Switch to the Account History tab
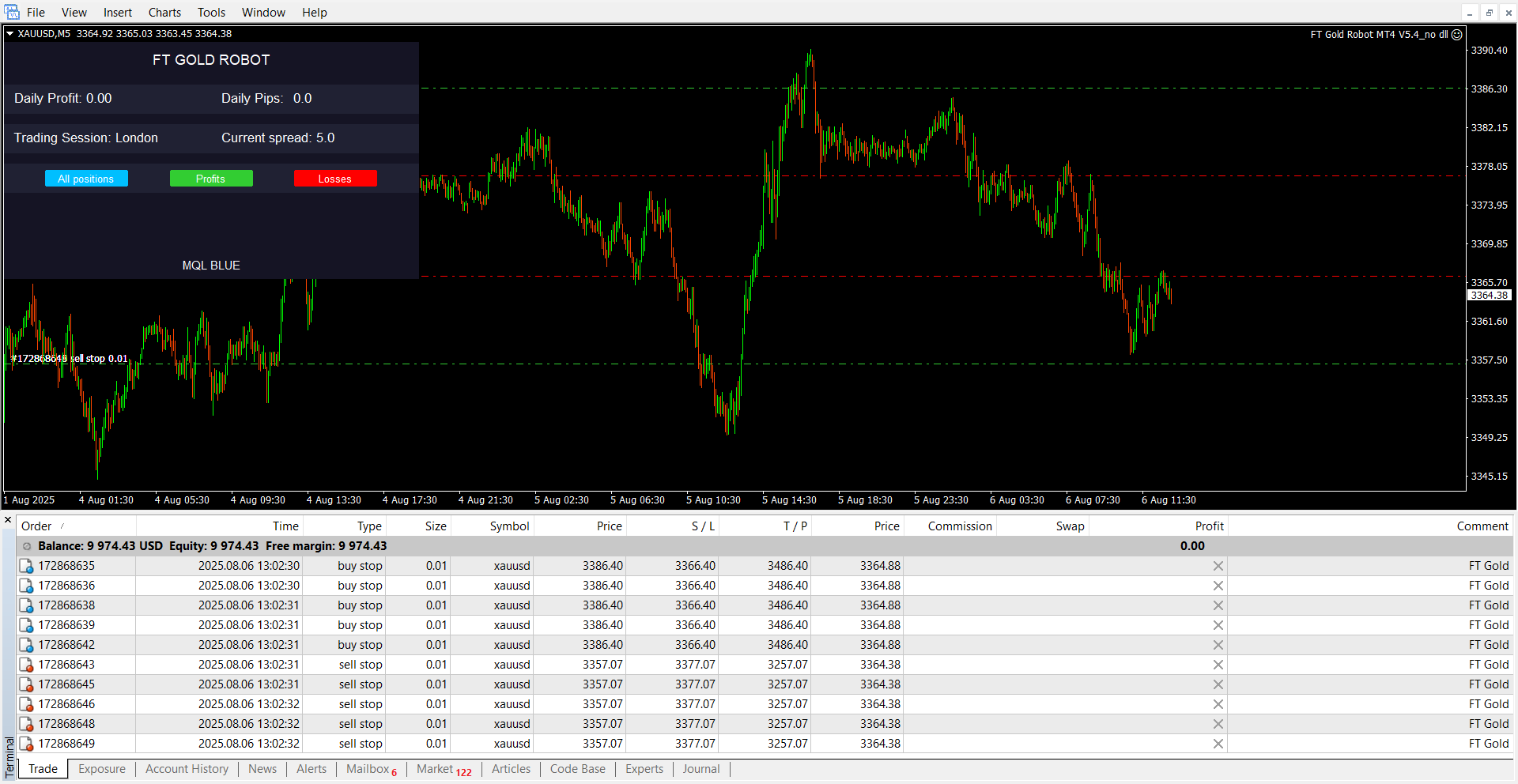1518x784 pixels. tap(187, 769)
